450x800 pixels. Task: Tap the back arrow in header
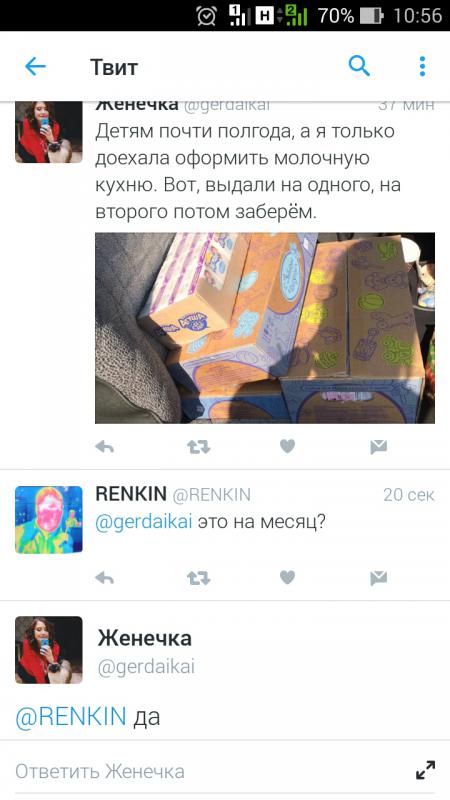(x=35, y=66)
